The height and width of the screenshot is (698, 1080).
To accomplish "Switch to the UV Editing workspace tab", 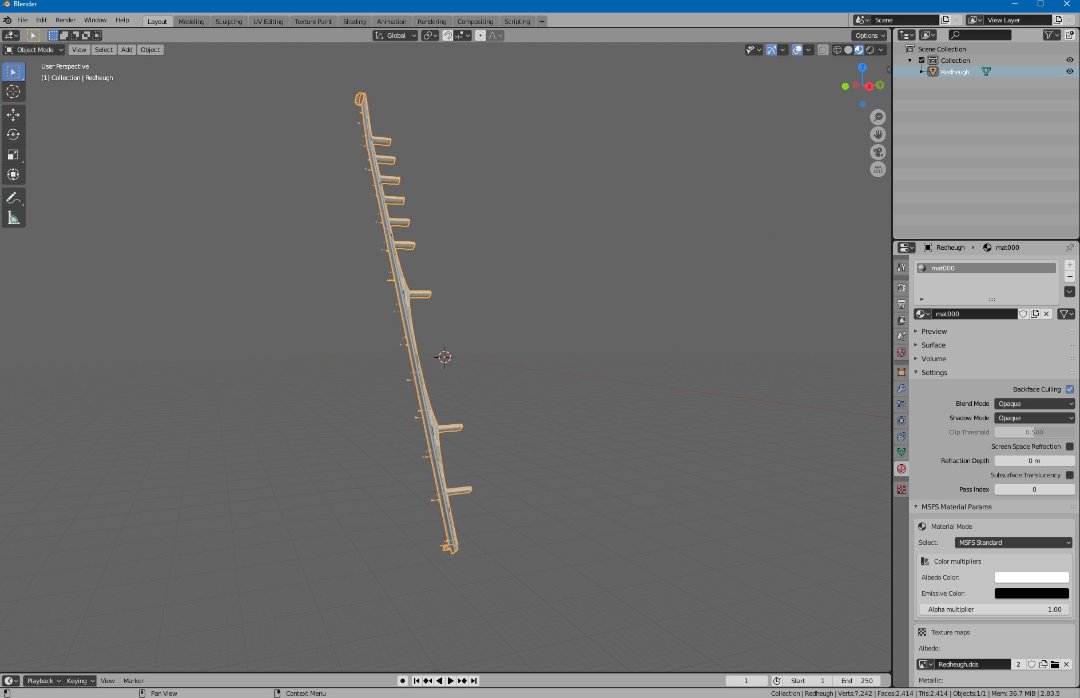I will 268,21.
